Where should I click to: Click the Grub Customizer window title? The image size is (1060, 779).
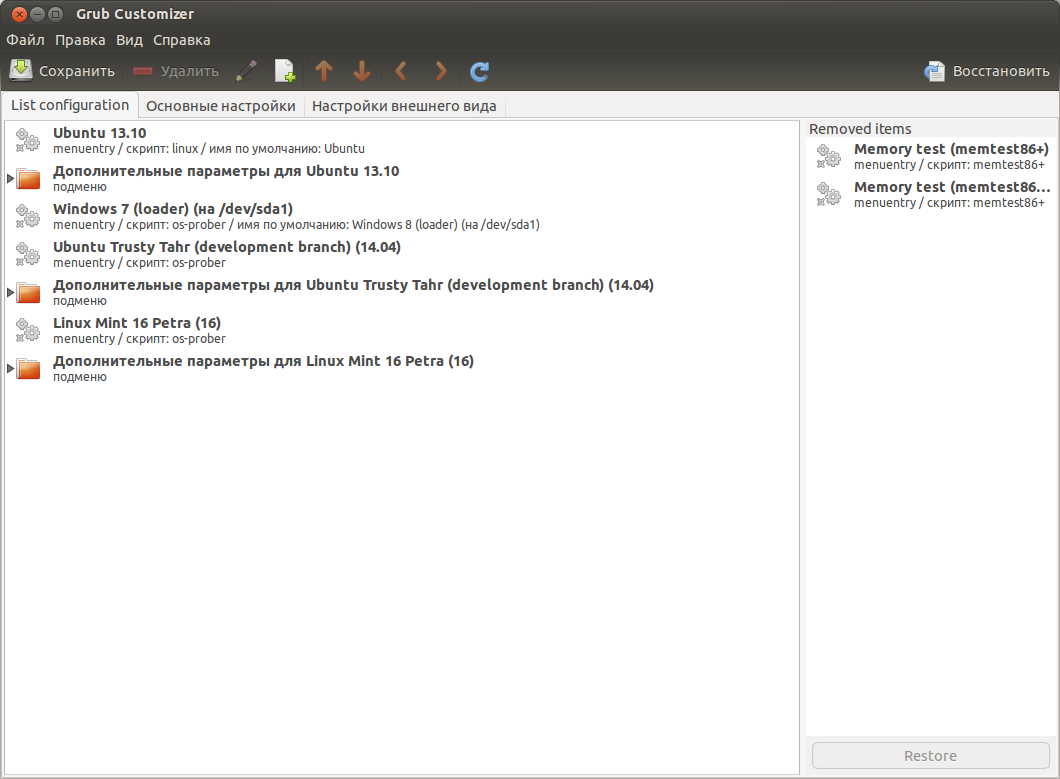coord(135,14)
